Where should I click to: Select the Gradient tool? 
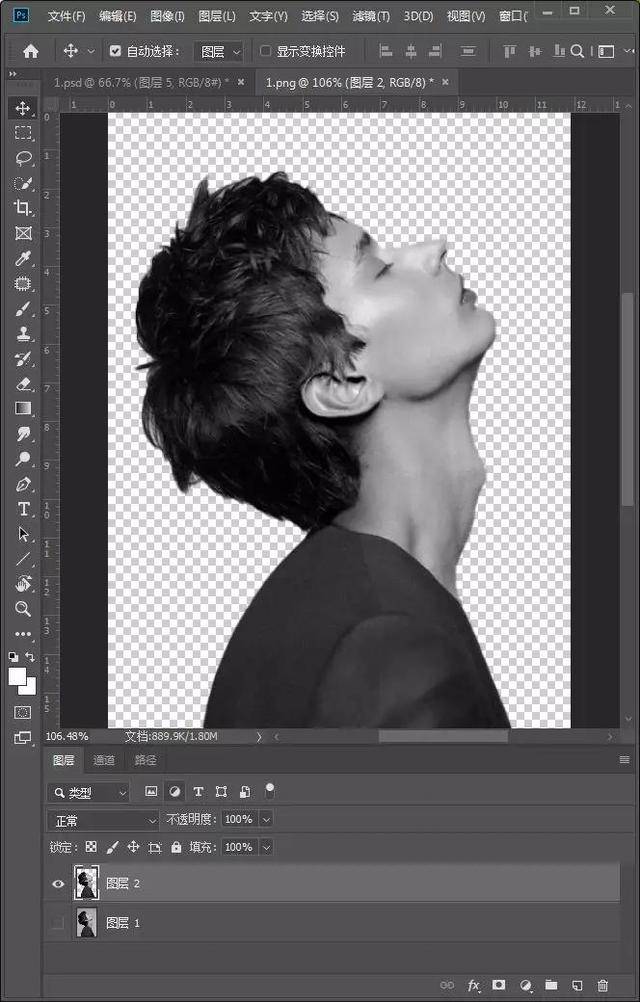23,408
